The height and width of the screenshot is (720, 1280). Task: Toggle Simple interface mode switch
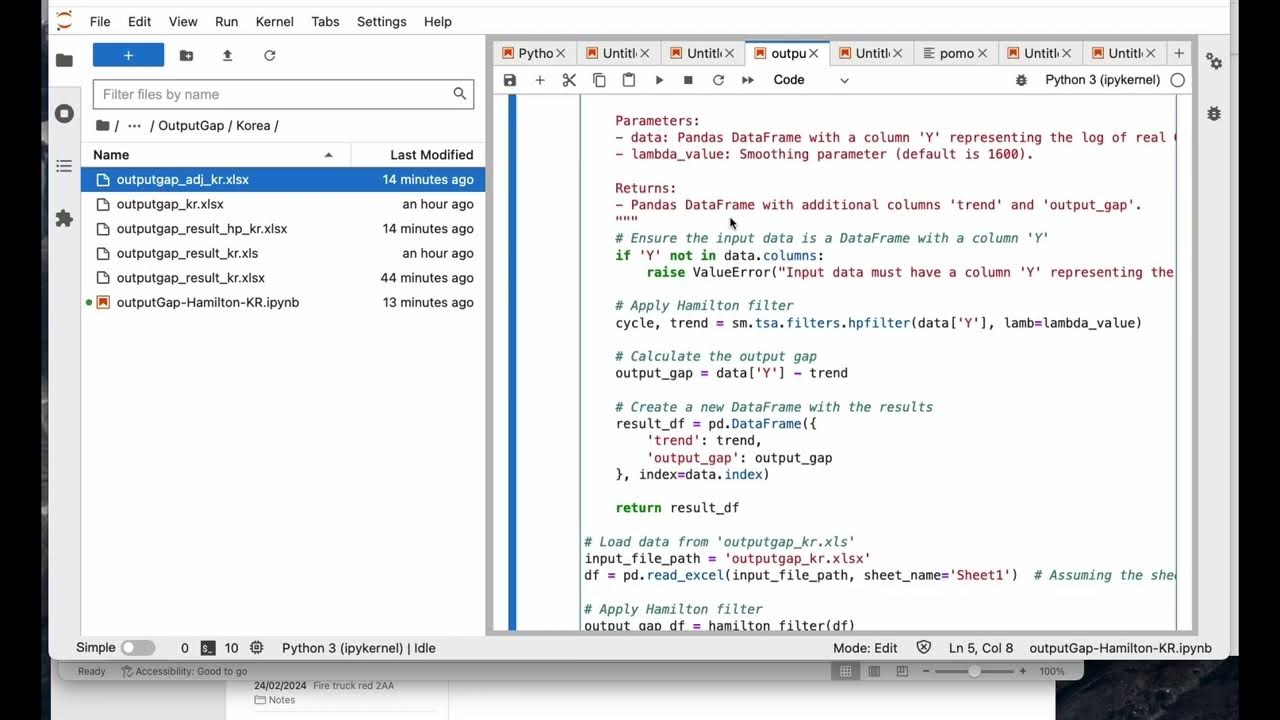[x=138, y=648]
